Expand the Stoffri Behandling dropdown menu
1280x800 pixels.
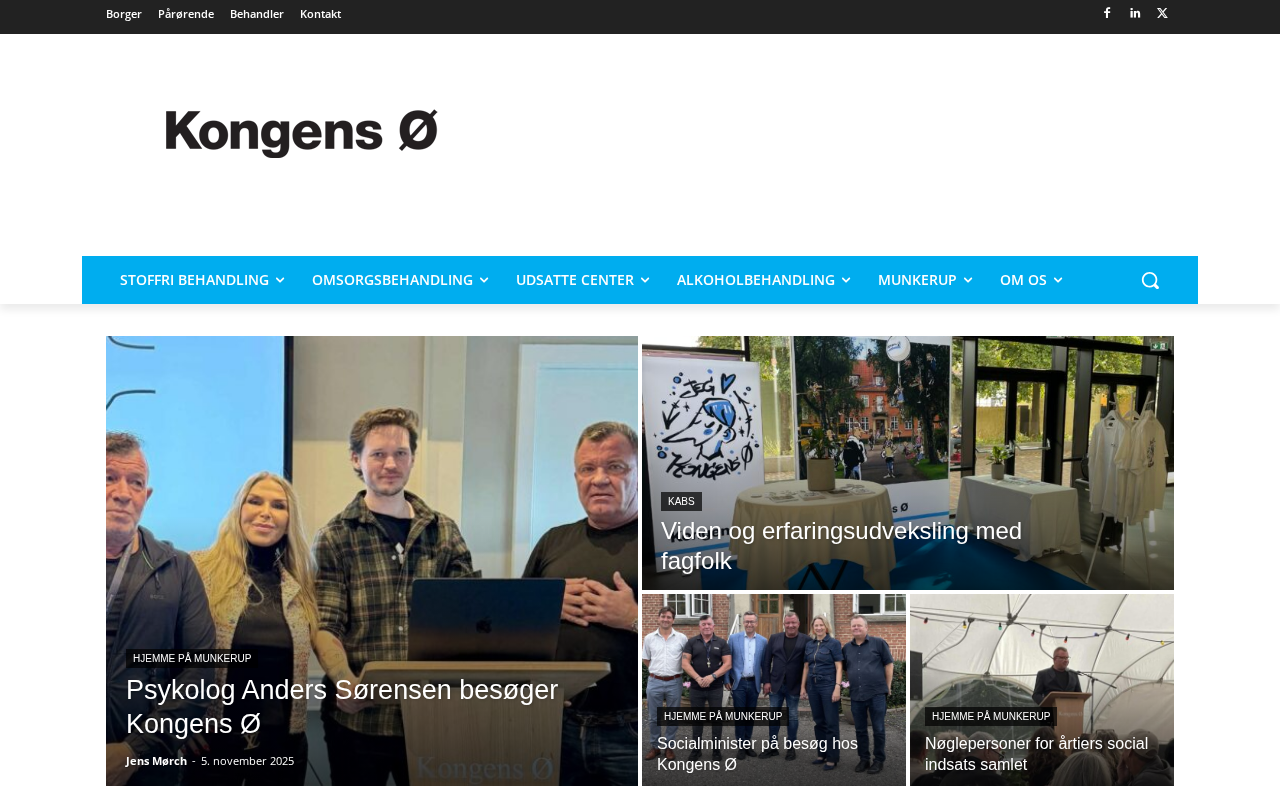tap(202, 280)
